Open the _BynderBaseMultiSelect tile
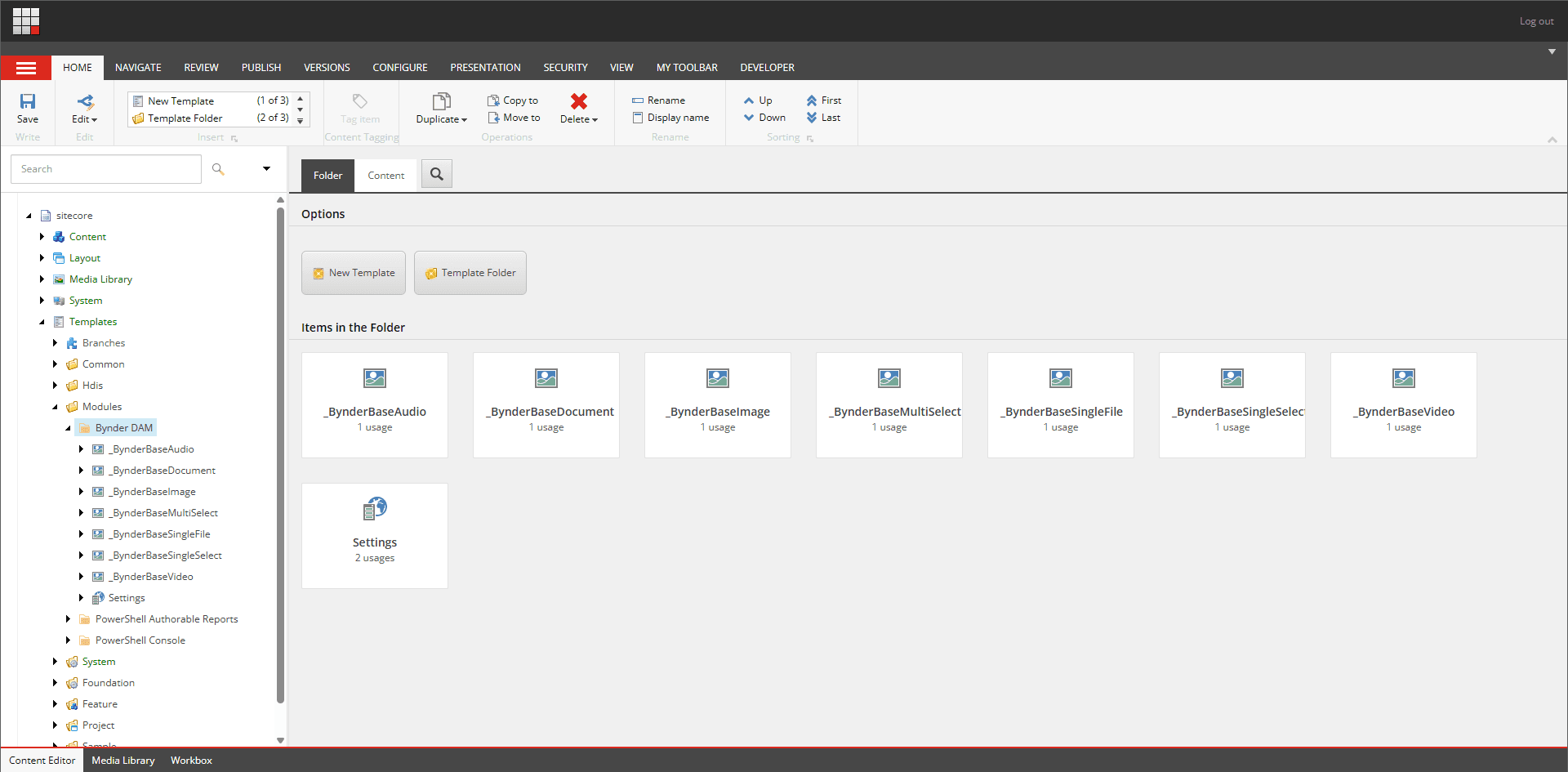 [x=889, y=405]
